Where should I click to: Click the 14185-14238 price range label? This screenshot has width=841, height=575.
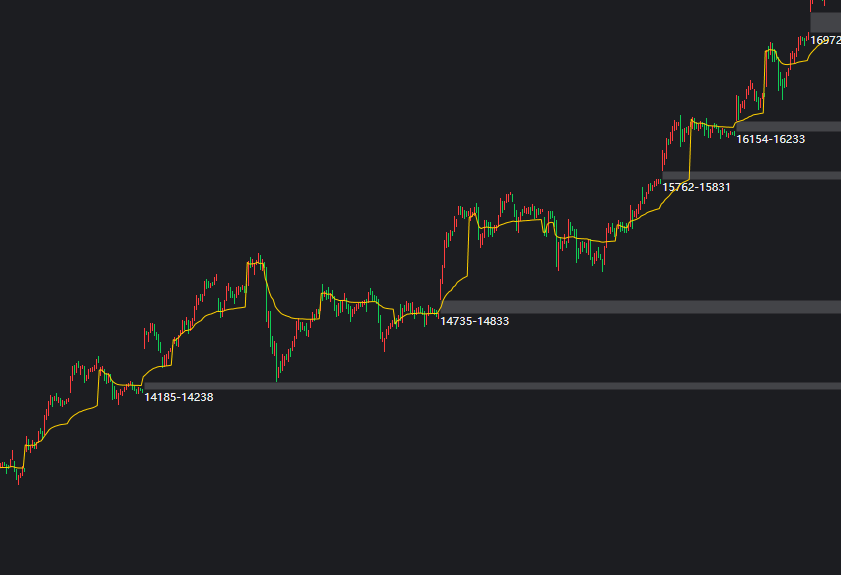(x=179, y=397)
